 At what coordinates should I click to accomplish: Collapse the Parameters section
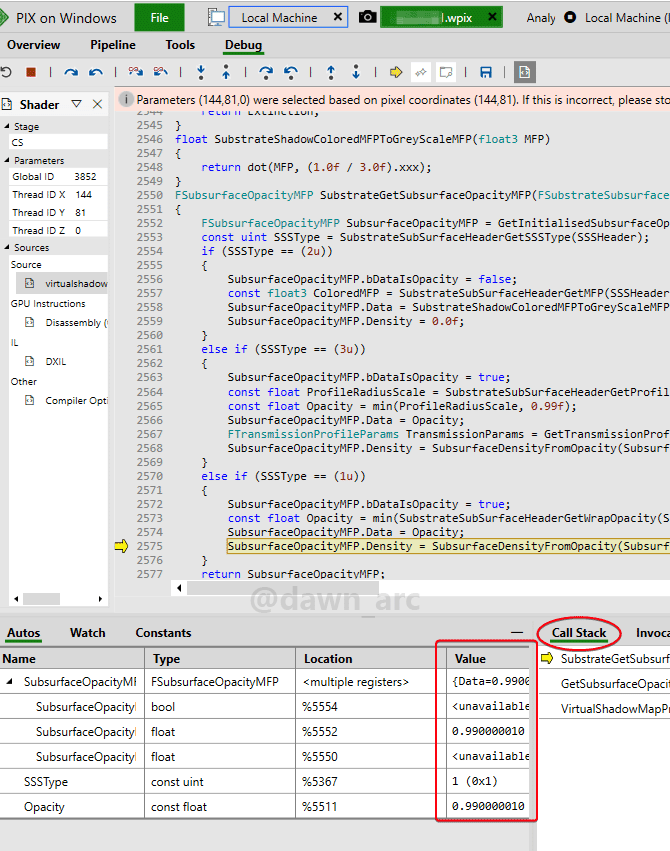[x=7, y=160]
